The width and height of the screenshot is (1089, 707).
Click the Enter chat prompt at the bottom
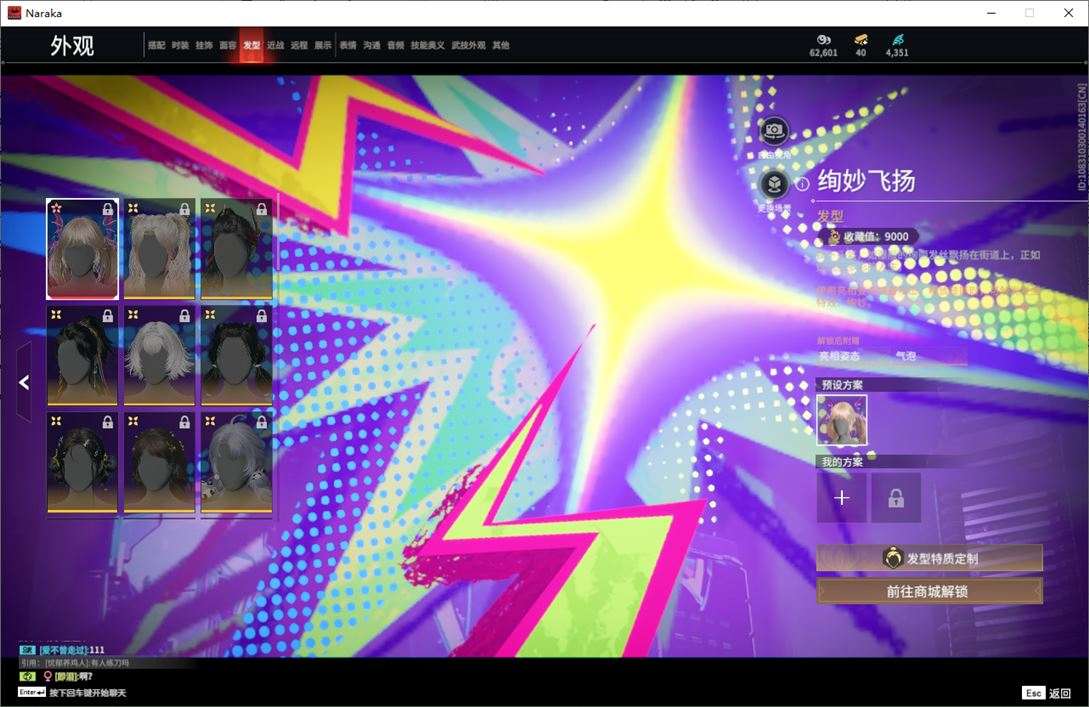pos(72,692)
